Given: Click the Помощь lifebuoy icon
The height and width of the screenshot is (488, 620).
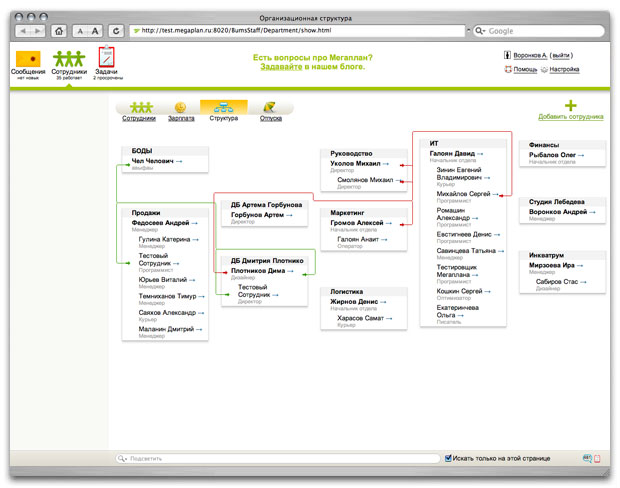Looking at the screenshot, I should click(508, 69).
